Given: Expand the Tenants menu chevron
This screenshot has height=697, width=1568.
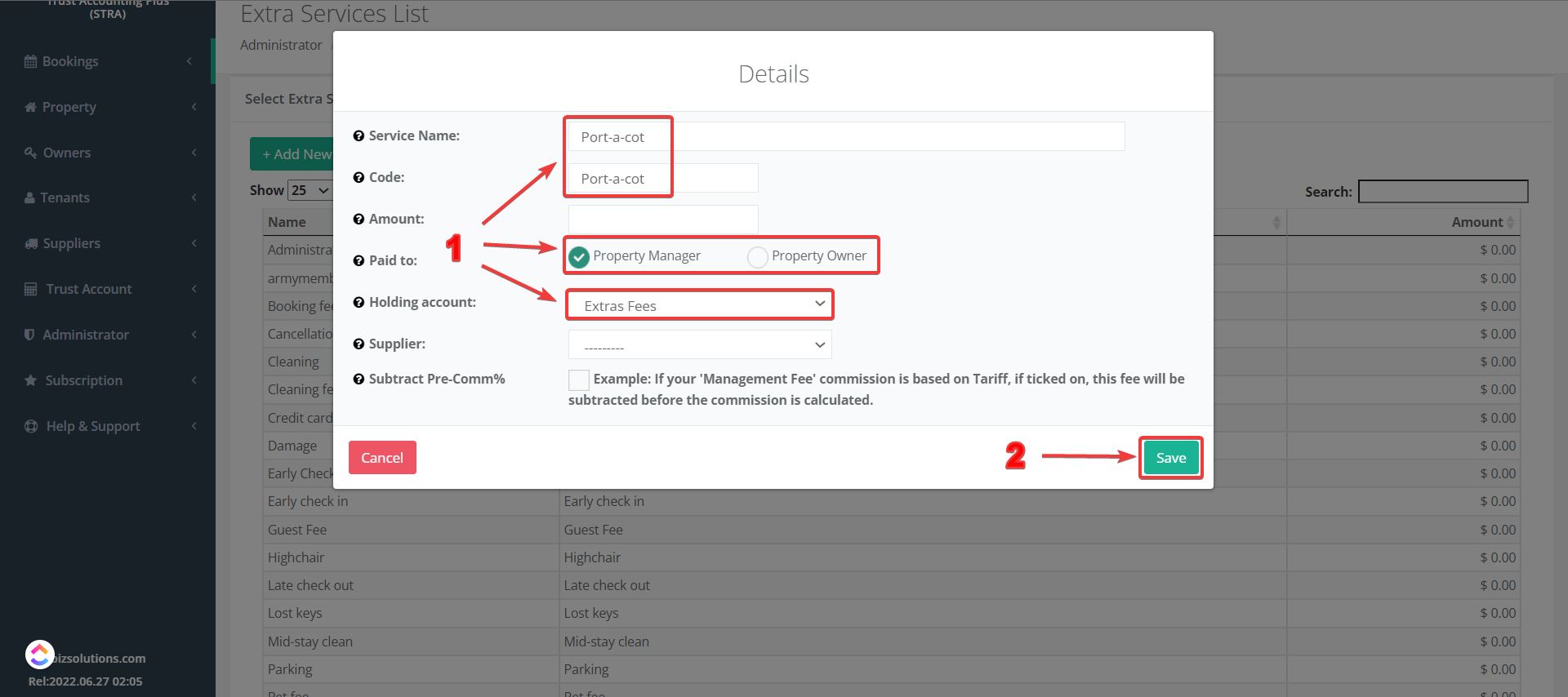Looking at the screenshot, I should (x=194, y=198).
